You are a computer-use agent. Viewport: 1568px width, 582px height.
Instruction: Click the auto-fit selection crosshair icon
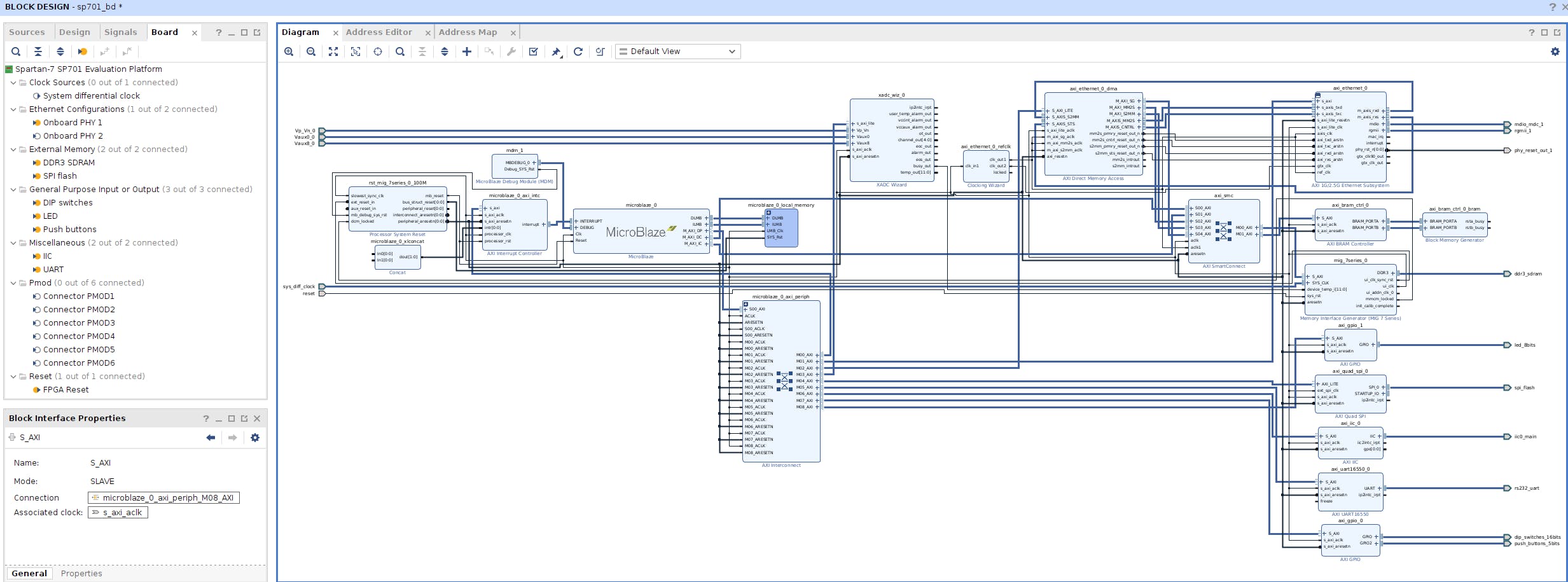tap(378, 52)
